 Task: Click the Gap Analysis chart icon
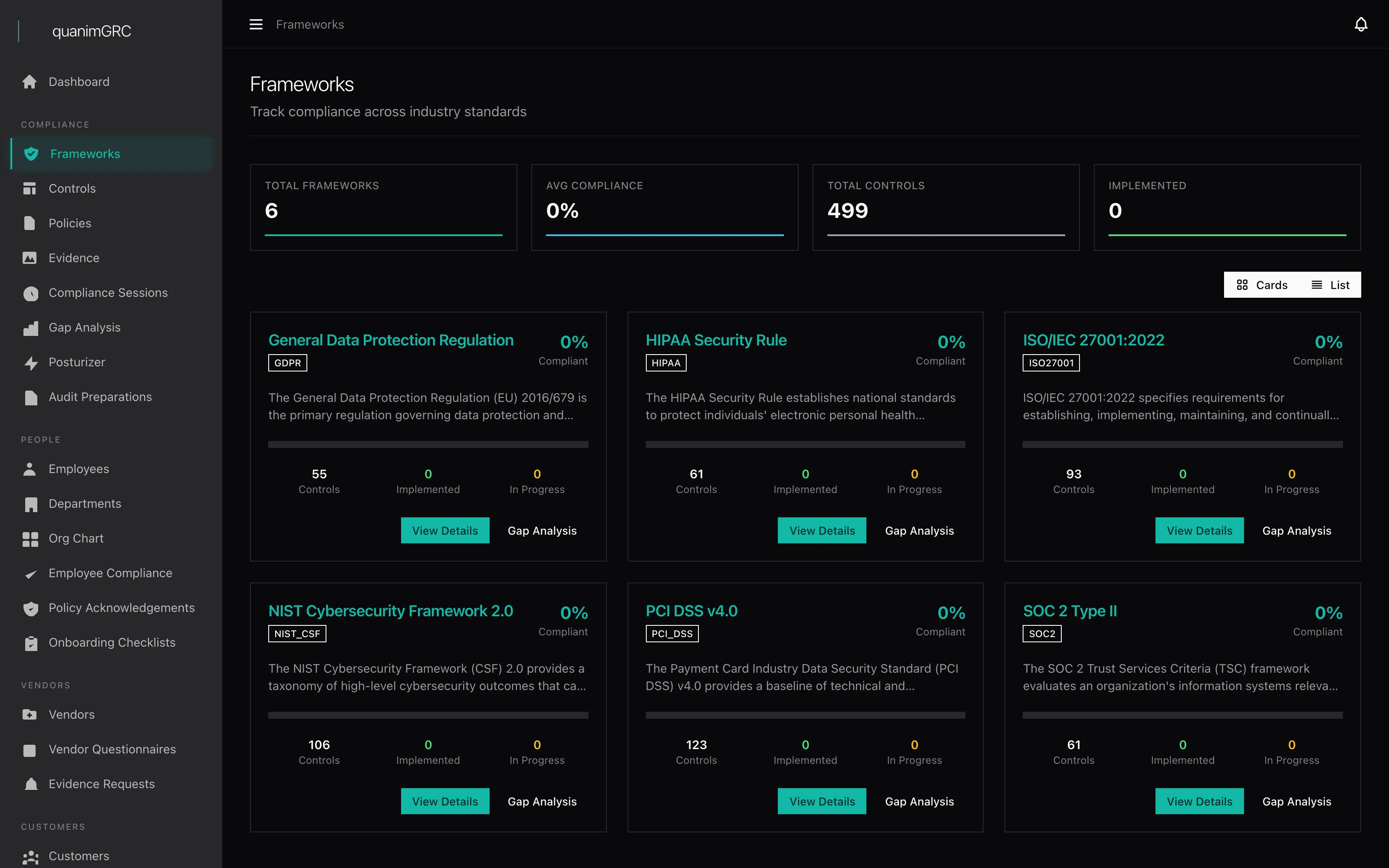point(30,328)
